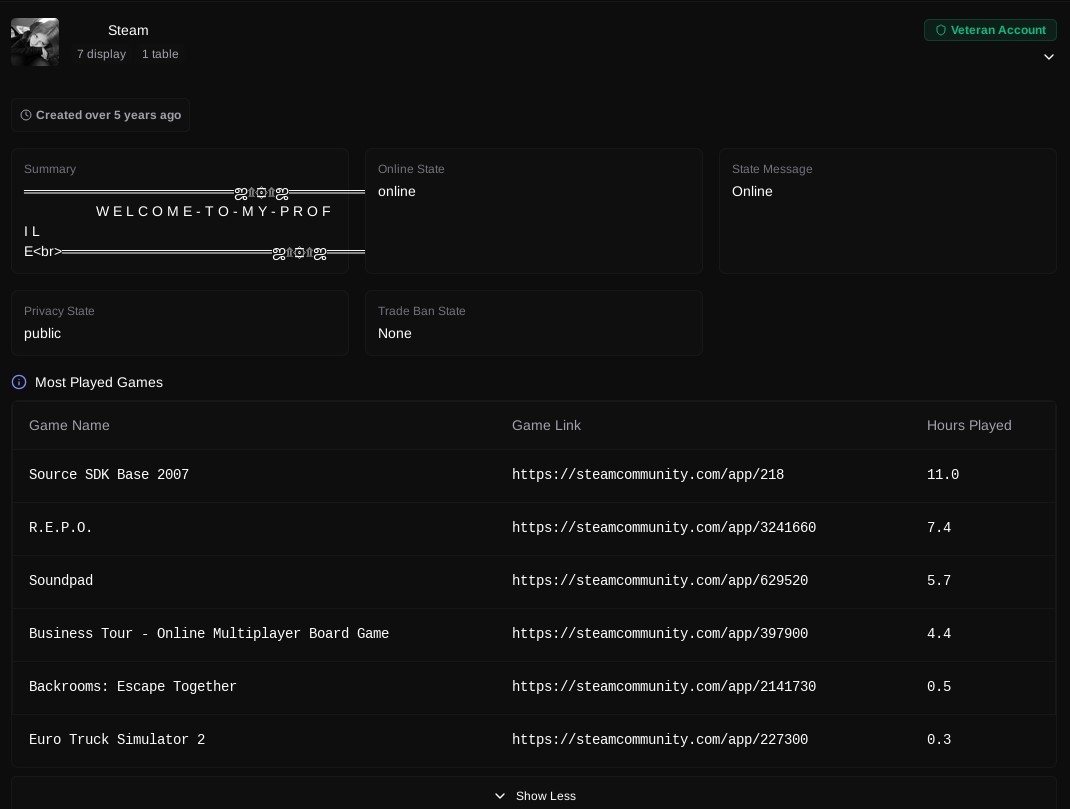The image size is (1070, 809).
Task: Click the Most Played Games heading
Action: click(99, 383)
